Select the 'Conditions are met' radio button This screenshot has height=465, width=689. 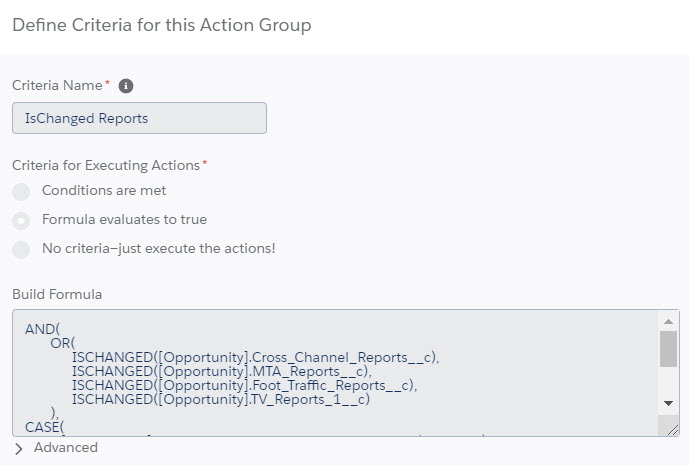21,191
